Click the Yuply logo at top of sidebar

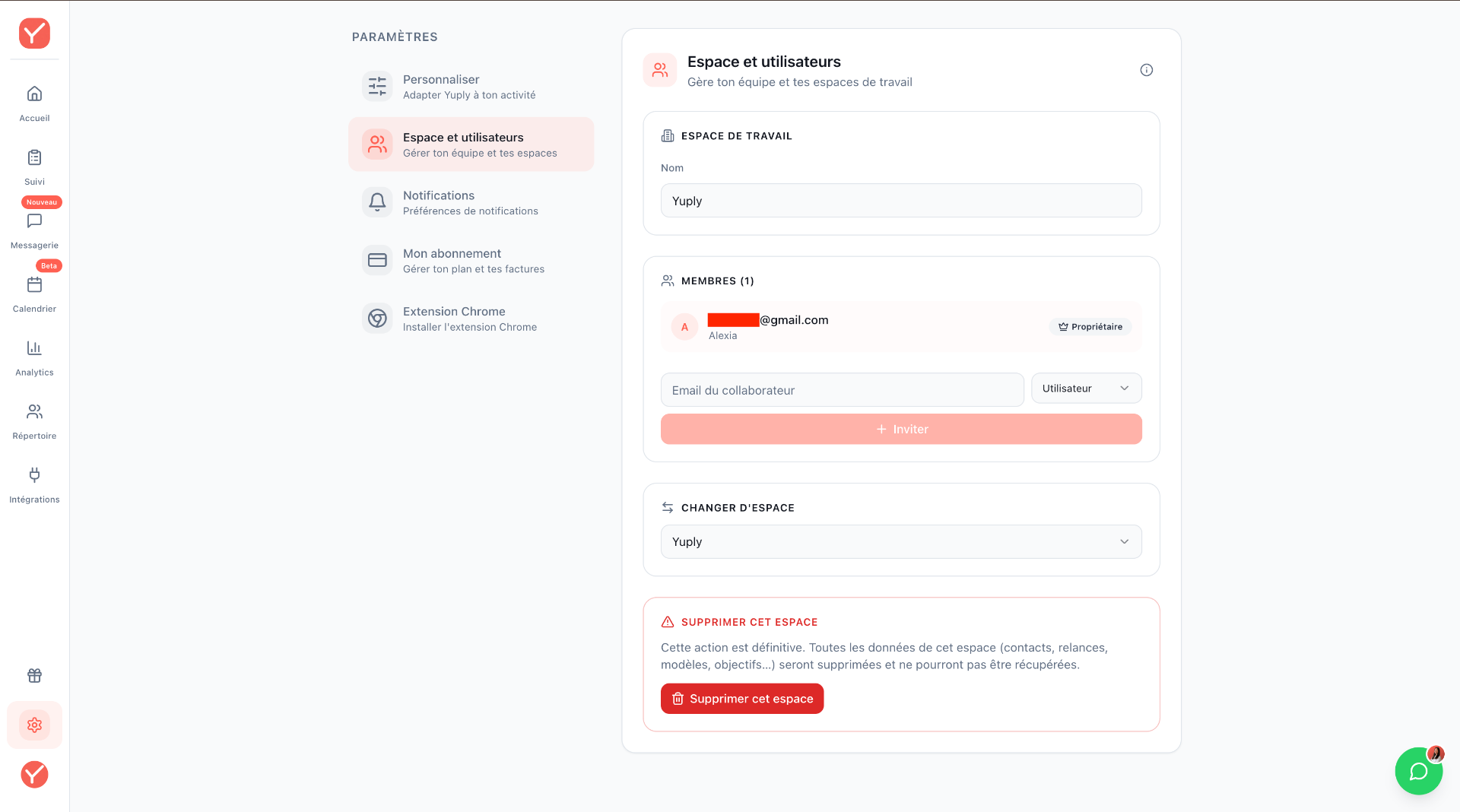pos(34,33)
